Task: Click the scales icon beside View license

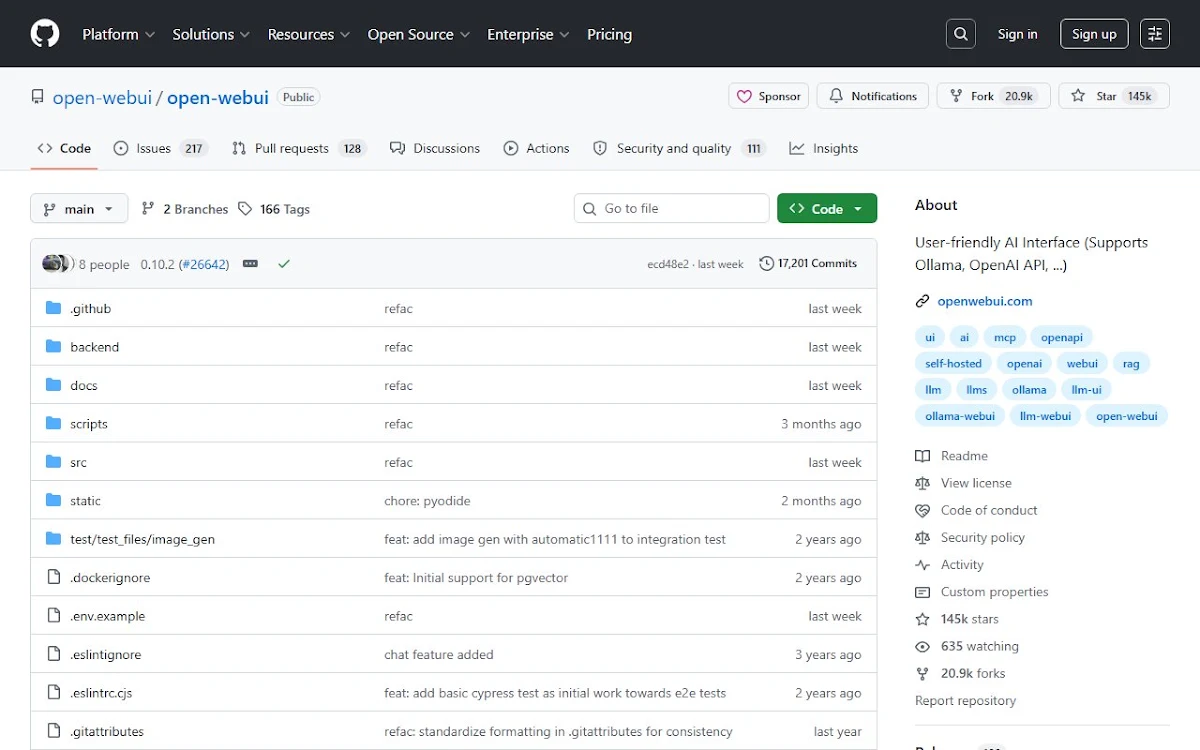Action: (x=922, y=483)
